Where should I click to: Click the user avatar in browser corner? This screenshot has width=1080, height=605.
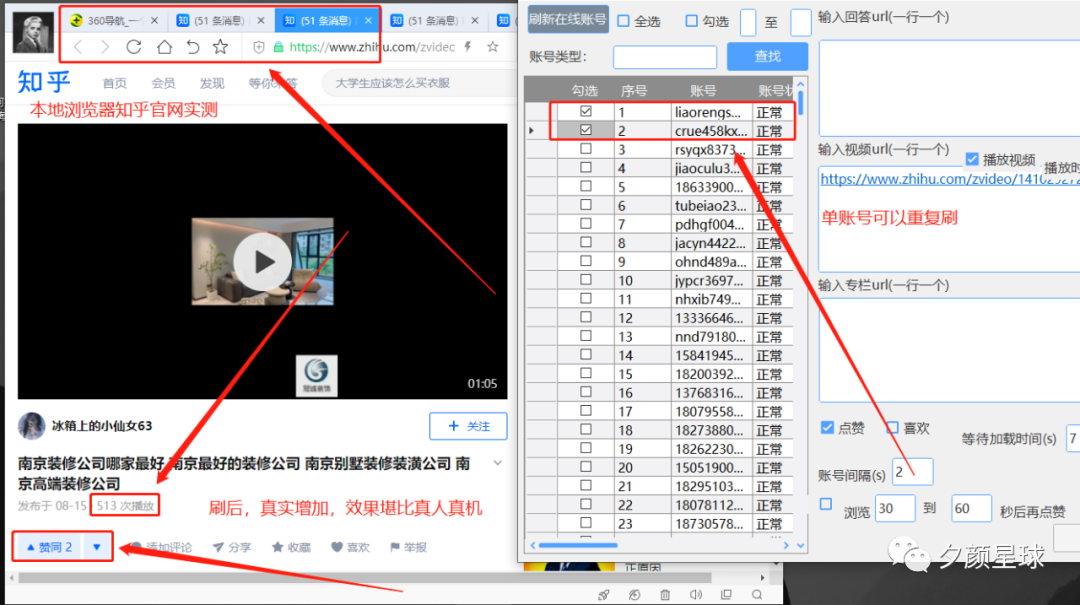click(x=33, y=33)
